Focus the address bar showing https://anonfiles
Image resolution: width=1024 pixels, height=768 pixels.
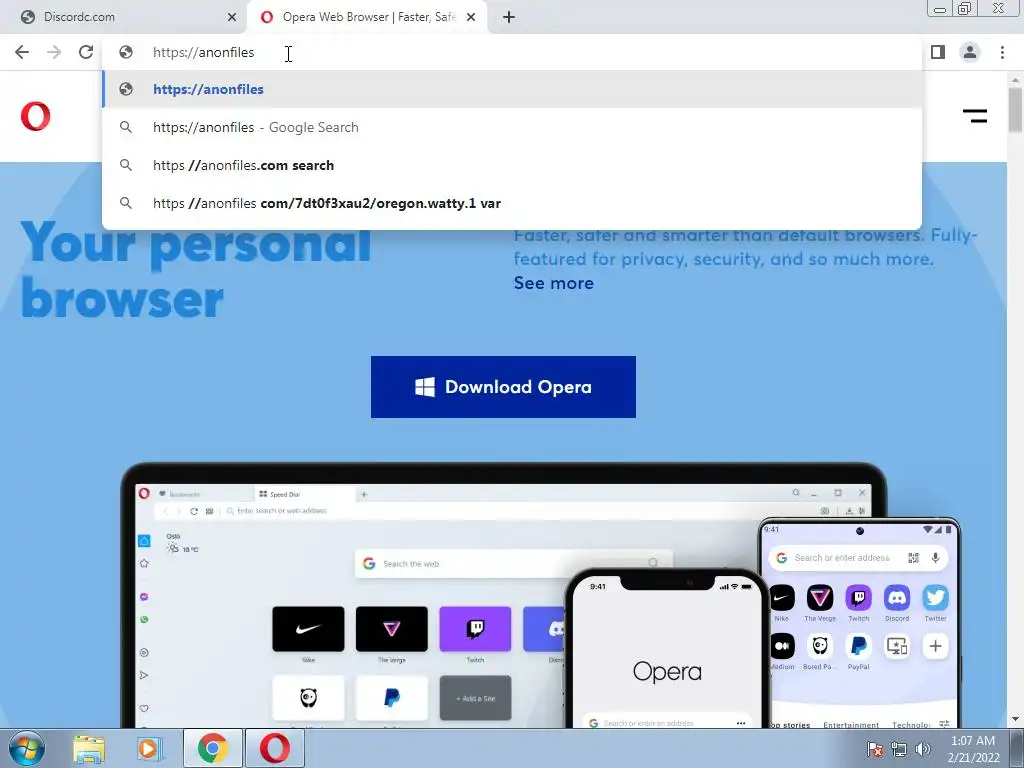tap(511, 52)
